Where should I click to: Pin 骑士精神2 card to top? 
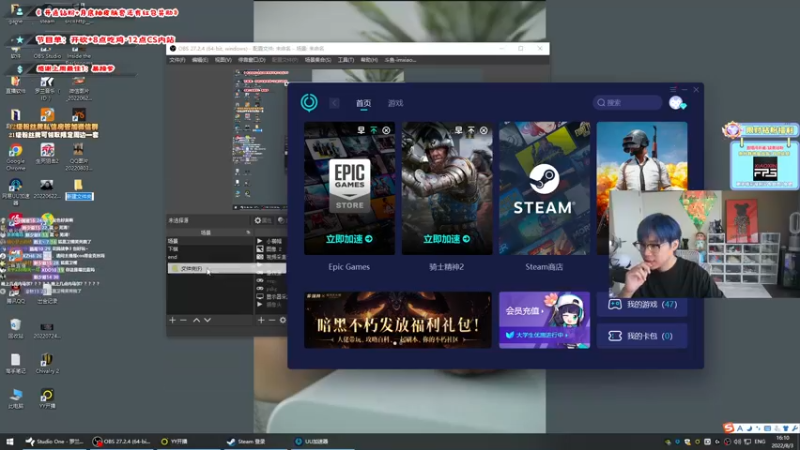[471, 130]
